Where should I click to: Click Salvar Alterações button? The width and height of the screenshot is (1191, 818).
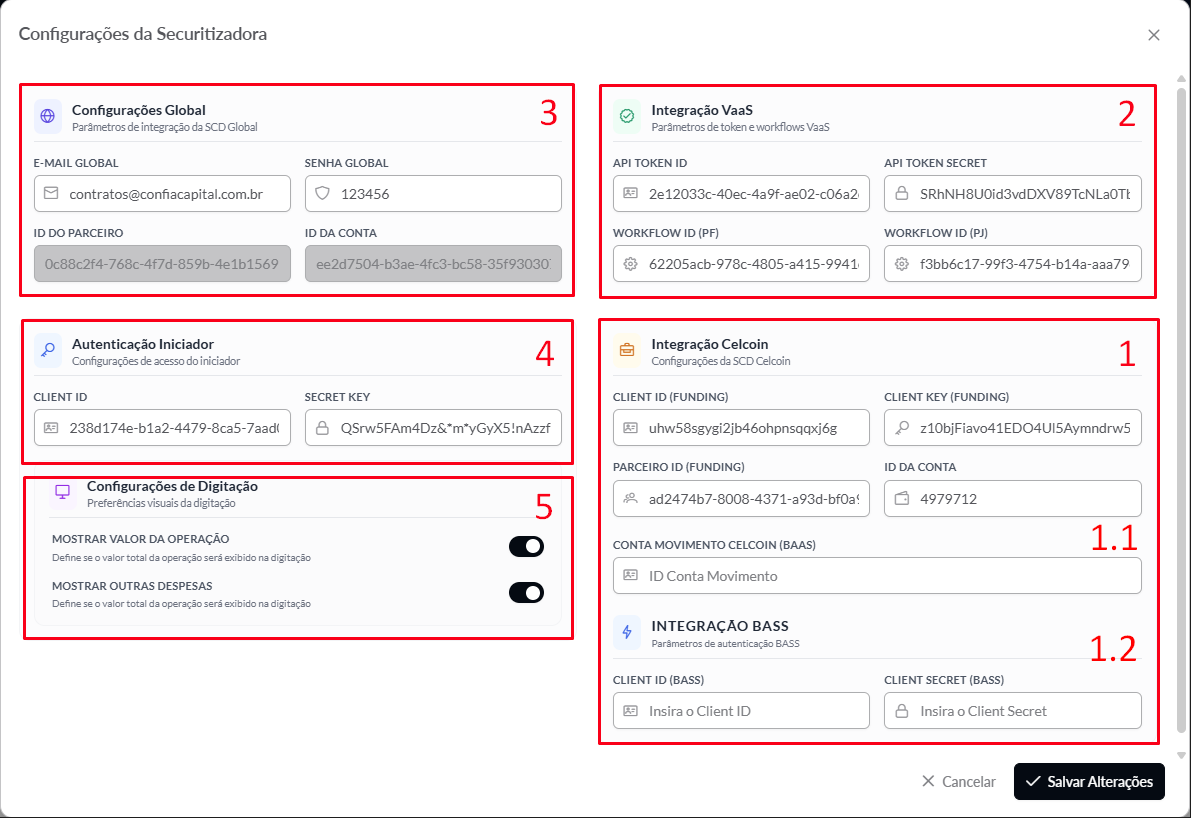(1088, 782)
